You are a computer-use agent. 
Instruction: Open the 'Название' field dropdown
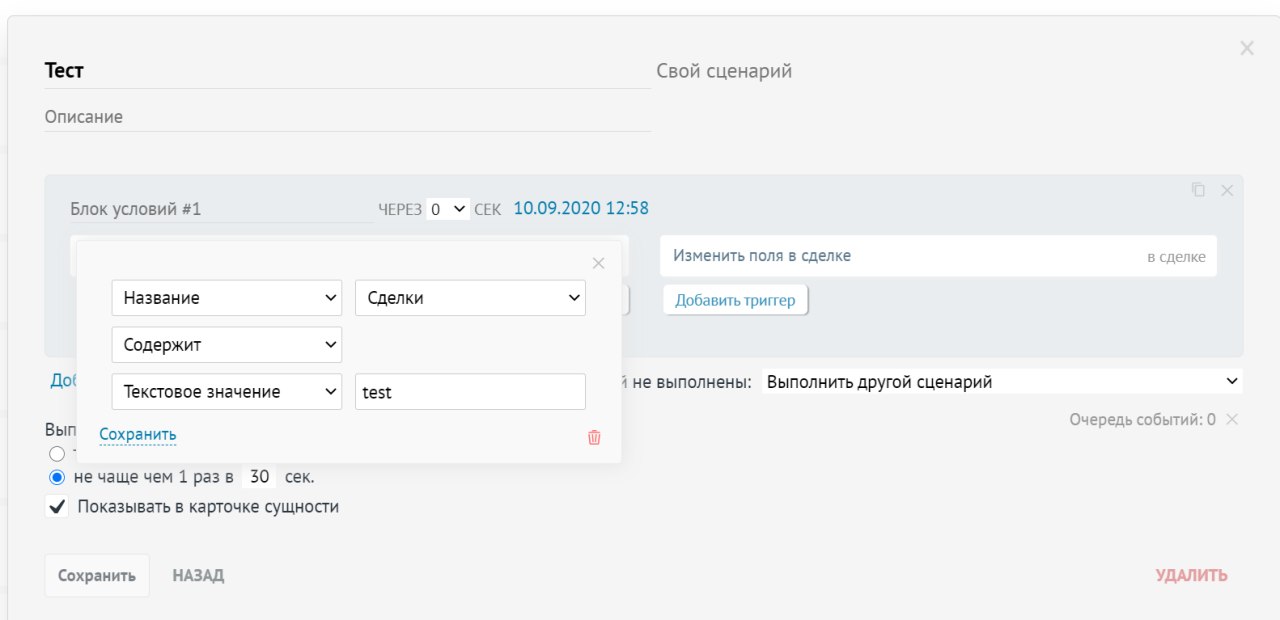227,298
